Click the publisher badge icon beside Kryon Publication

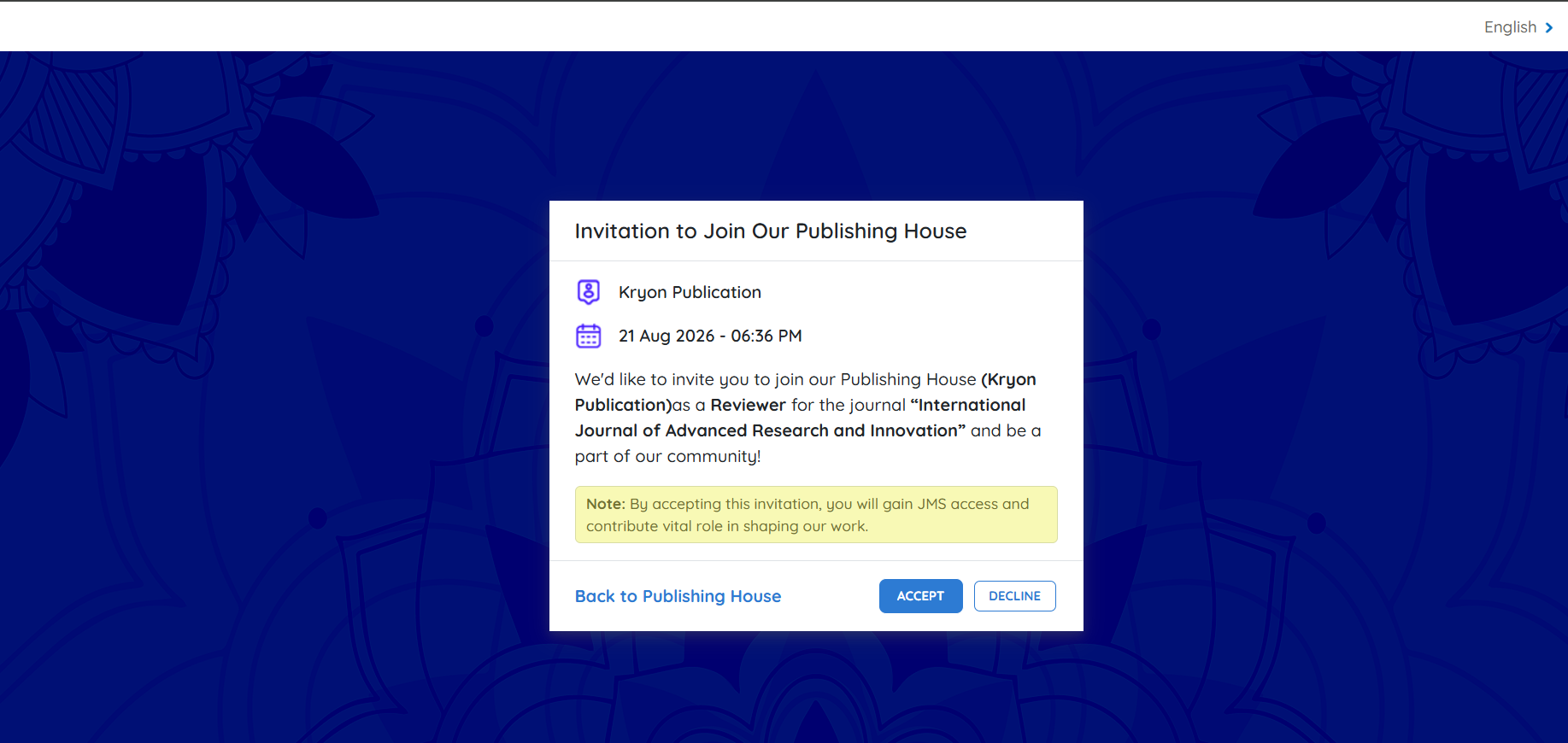pos(589,292)
